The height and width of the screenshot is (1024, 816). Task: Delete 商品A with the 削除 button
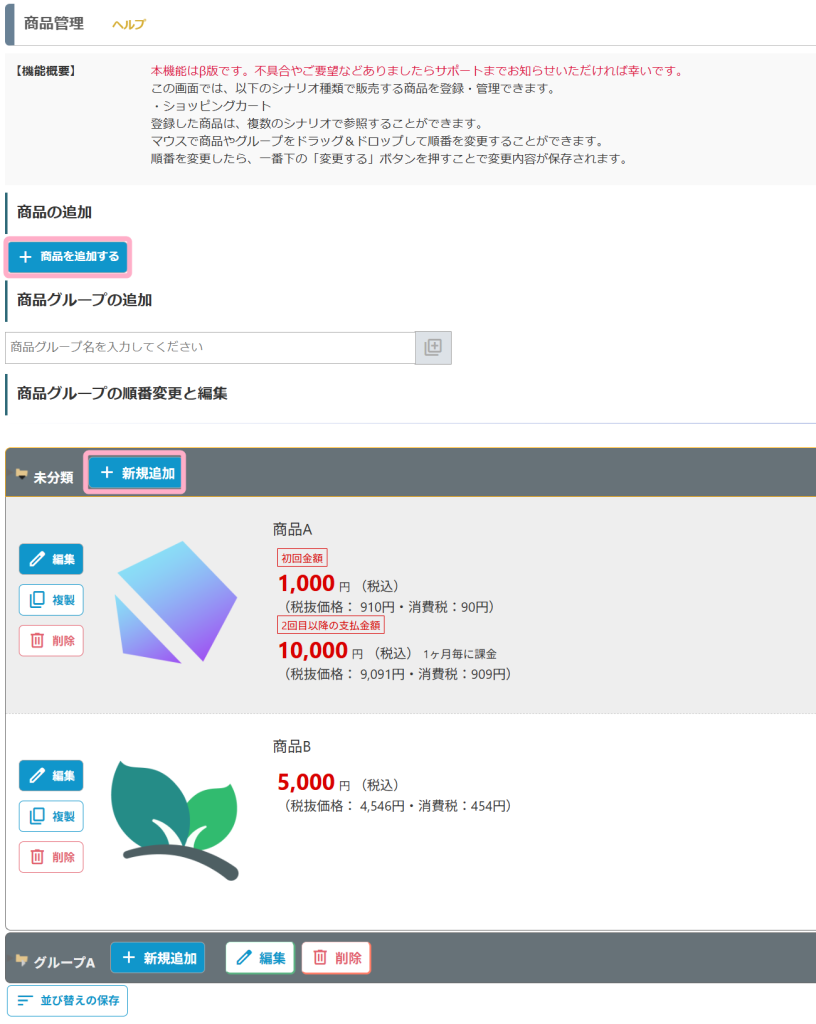pyautogui.click(x=52, y=640)
